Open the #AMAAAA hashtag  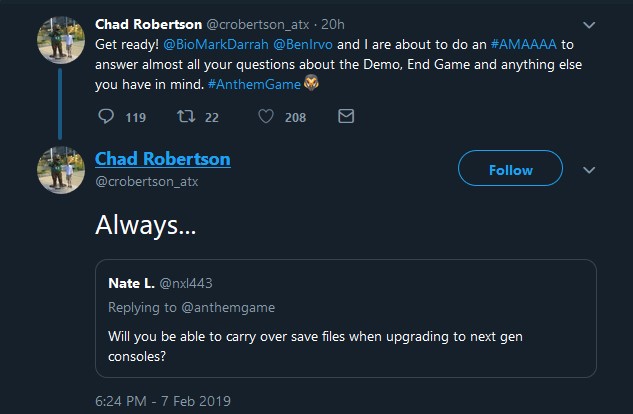[x=523, y=44]
